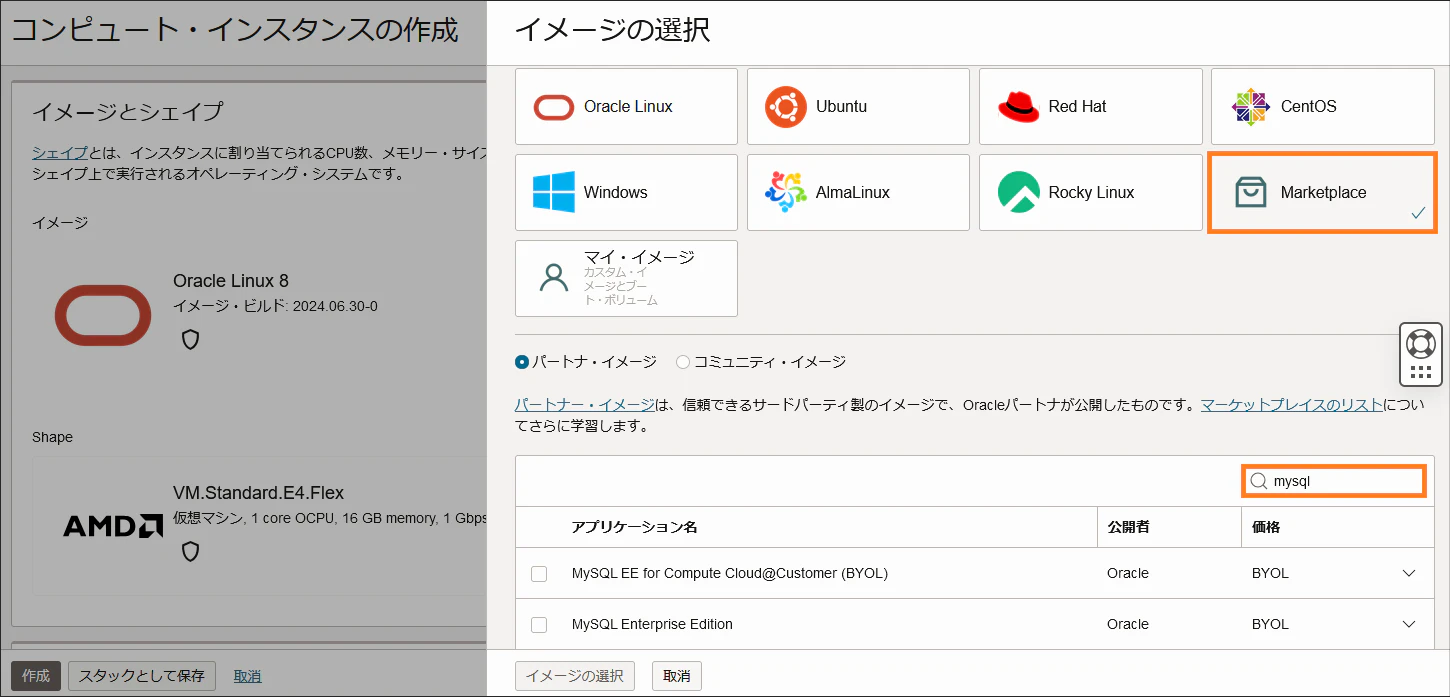Image resolution: width=1450 pixels, height=697 pixels.
Task: Open マーケットプレイスのリスト link
Action: click(x=1292, y=405)
